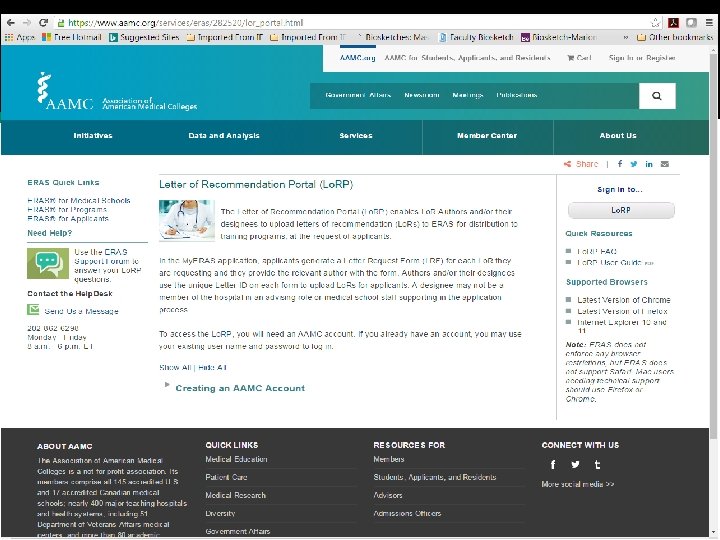Reload the page with the refresh icon

point(43,22)
